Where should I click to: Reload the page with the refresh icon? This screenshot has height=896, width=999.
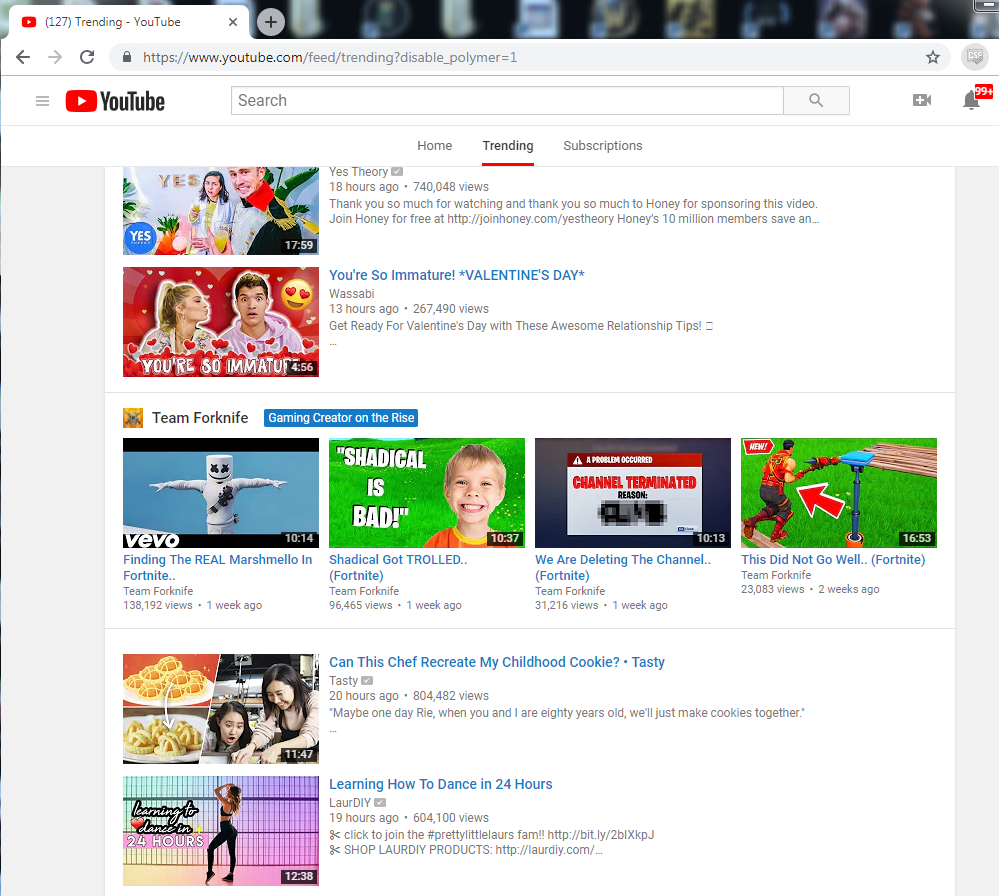click(87, 57)
